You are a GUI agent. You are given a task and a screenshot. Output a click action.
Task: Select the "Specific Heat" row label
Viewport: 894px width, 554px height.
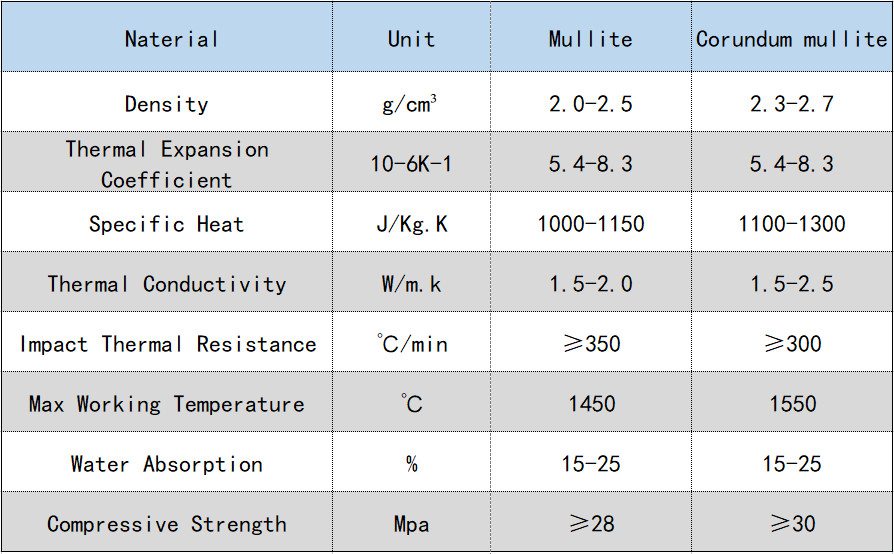(166, 224)
